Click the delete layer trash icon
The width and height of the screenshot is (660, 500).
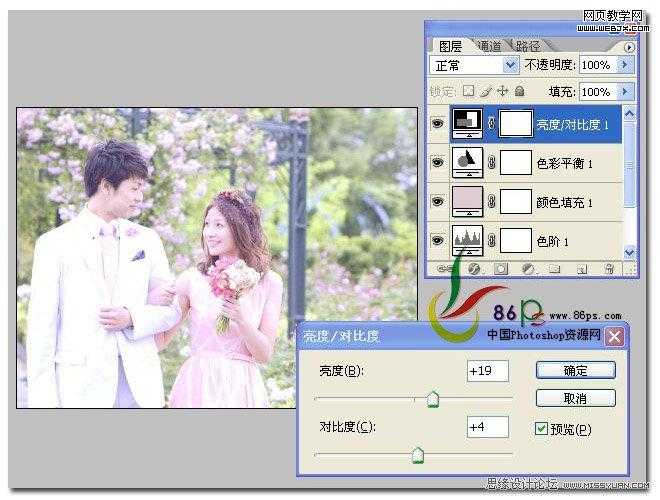click(x=609, y=269)
